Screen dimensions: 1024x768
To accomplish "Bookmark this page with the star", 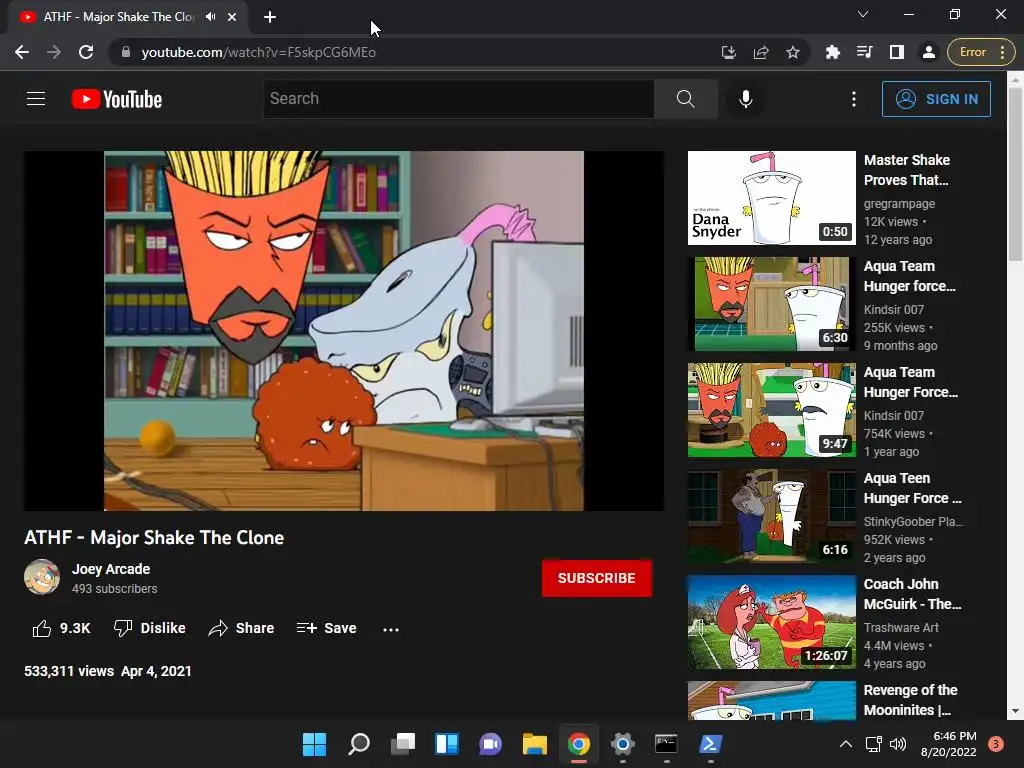I will (x=793, y=52).
